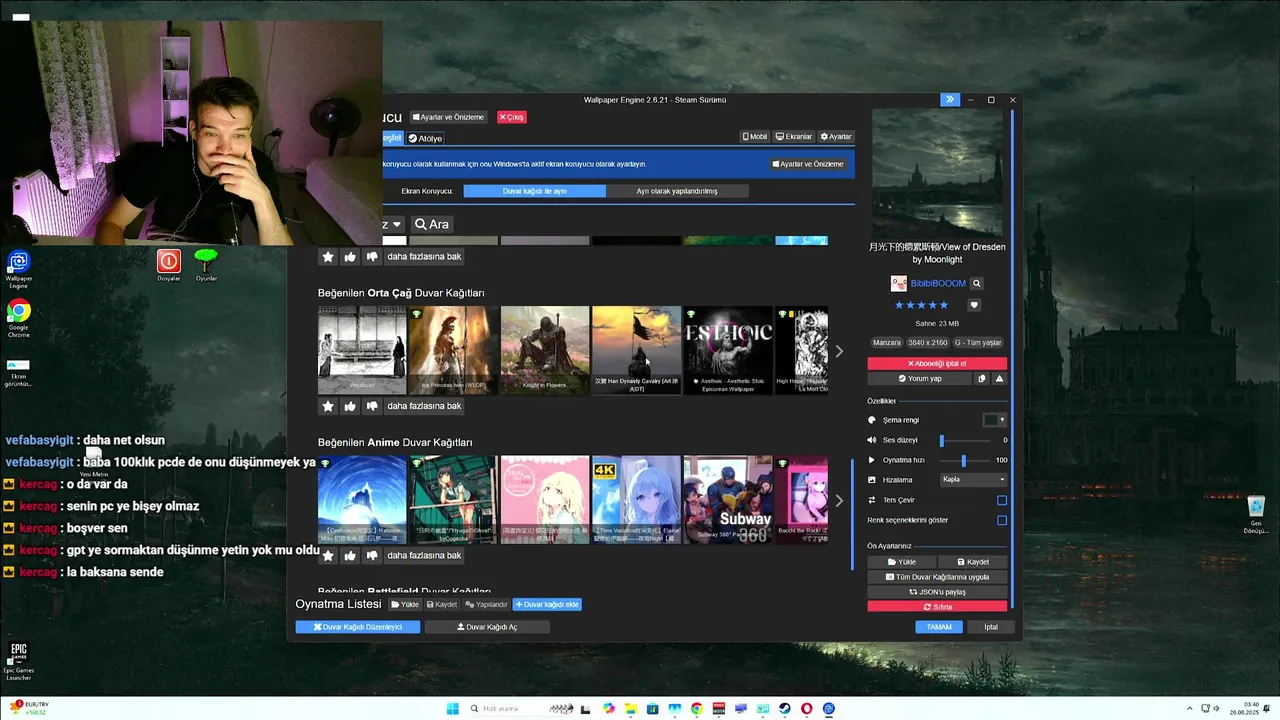Click Duvar Kağıdı Düzenleyici button
This screenshot has height=720, width=1280.
[358, 627]
